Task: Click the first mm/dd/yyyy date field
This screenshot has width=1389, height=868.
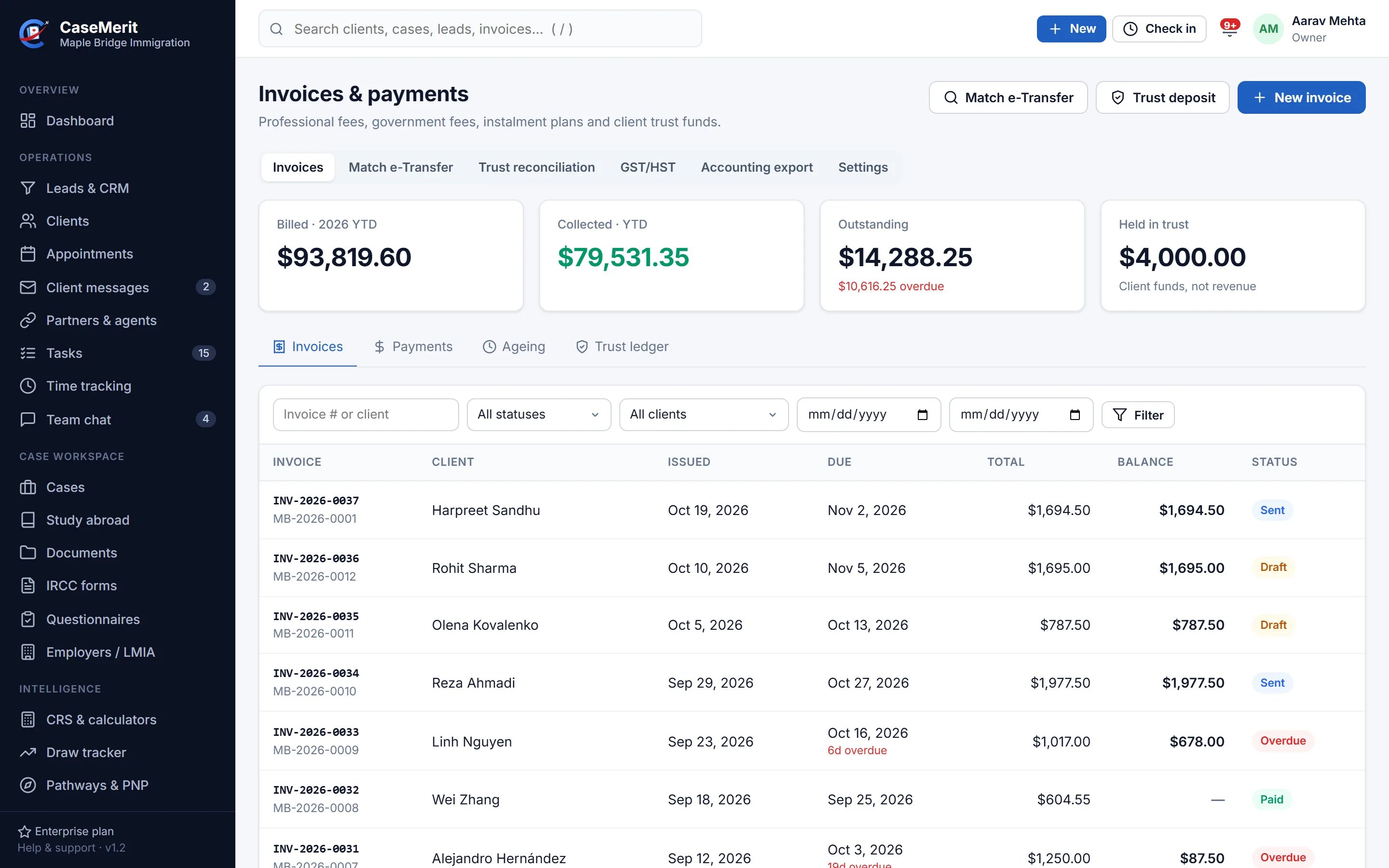Action: click(869, 415)
